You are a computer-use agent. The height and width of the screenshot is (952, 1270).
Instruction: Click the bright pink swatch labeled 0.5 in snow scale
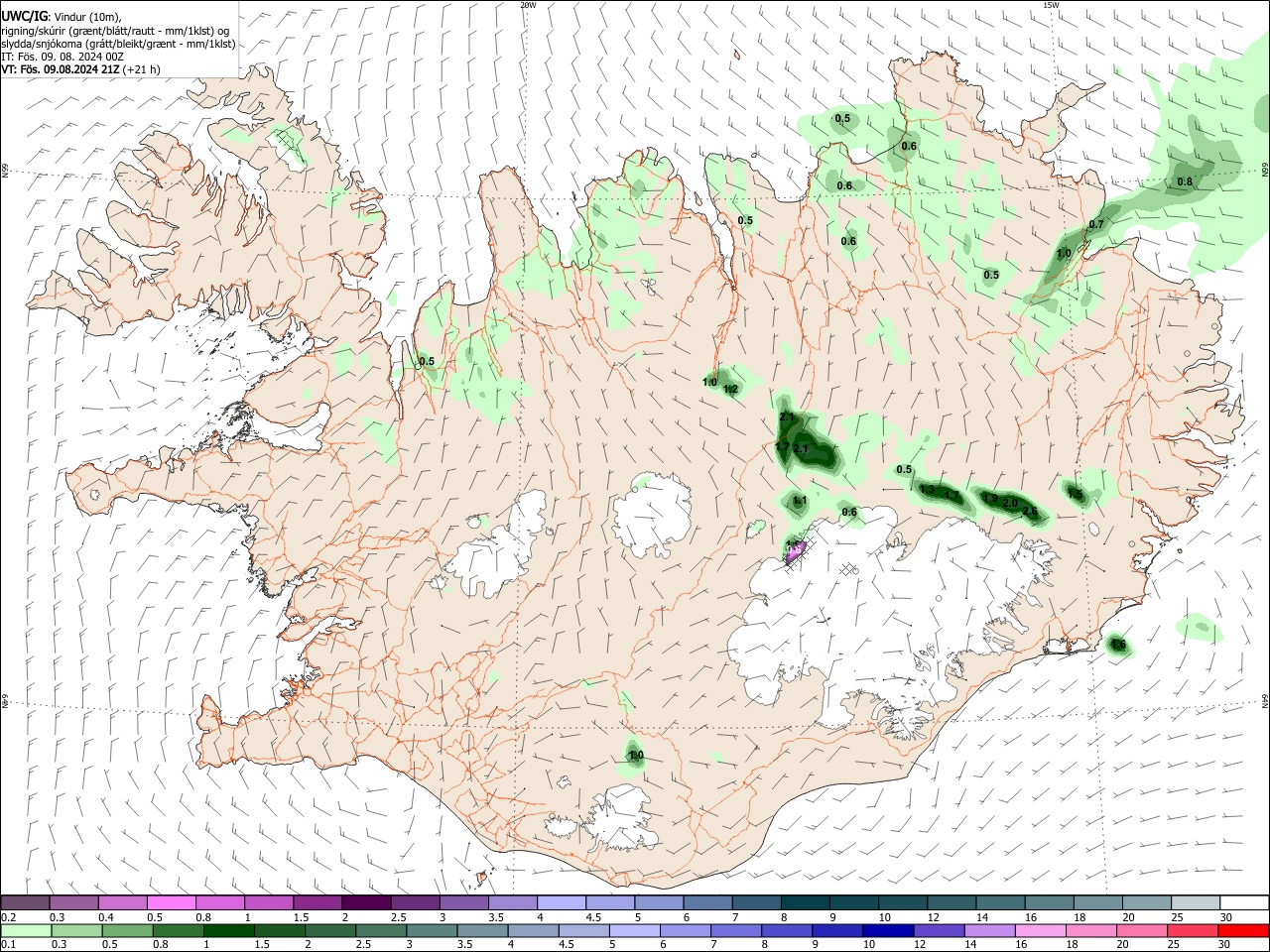coord(172,902)
